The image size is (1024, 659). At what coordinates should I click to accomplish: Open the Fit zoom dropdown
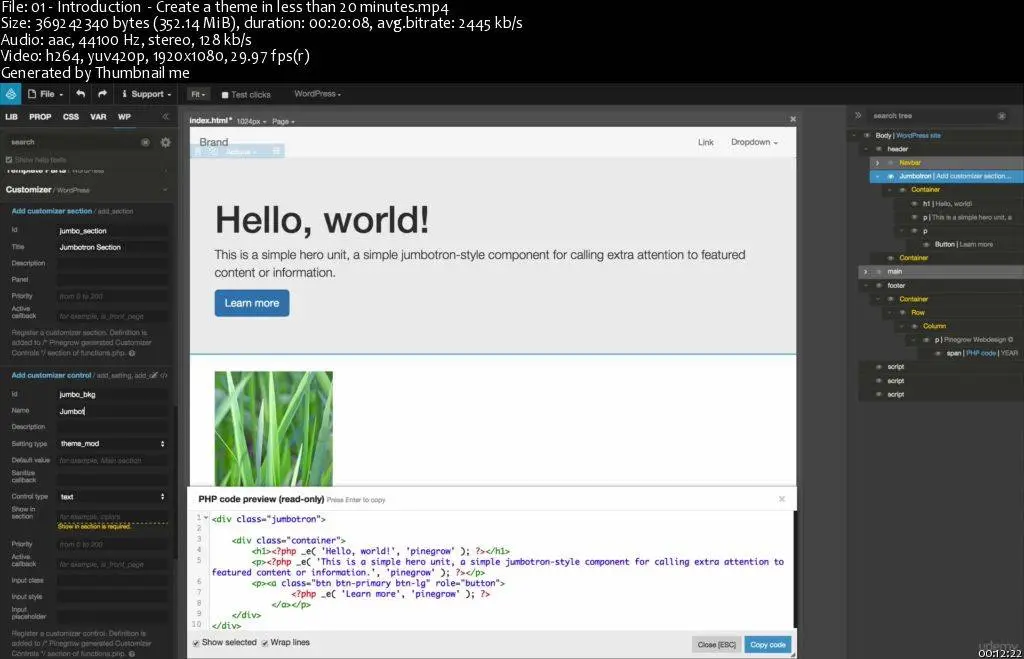(x=198, y=95)
